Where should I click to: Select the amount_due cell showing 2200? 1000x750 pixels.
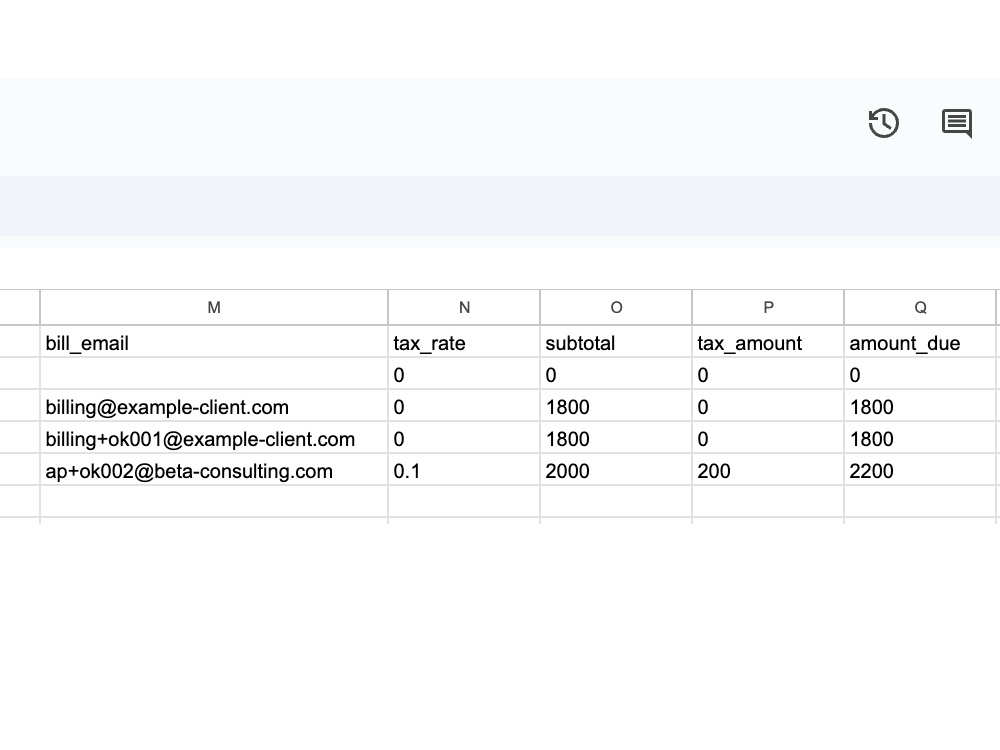(x=920, y=470)
